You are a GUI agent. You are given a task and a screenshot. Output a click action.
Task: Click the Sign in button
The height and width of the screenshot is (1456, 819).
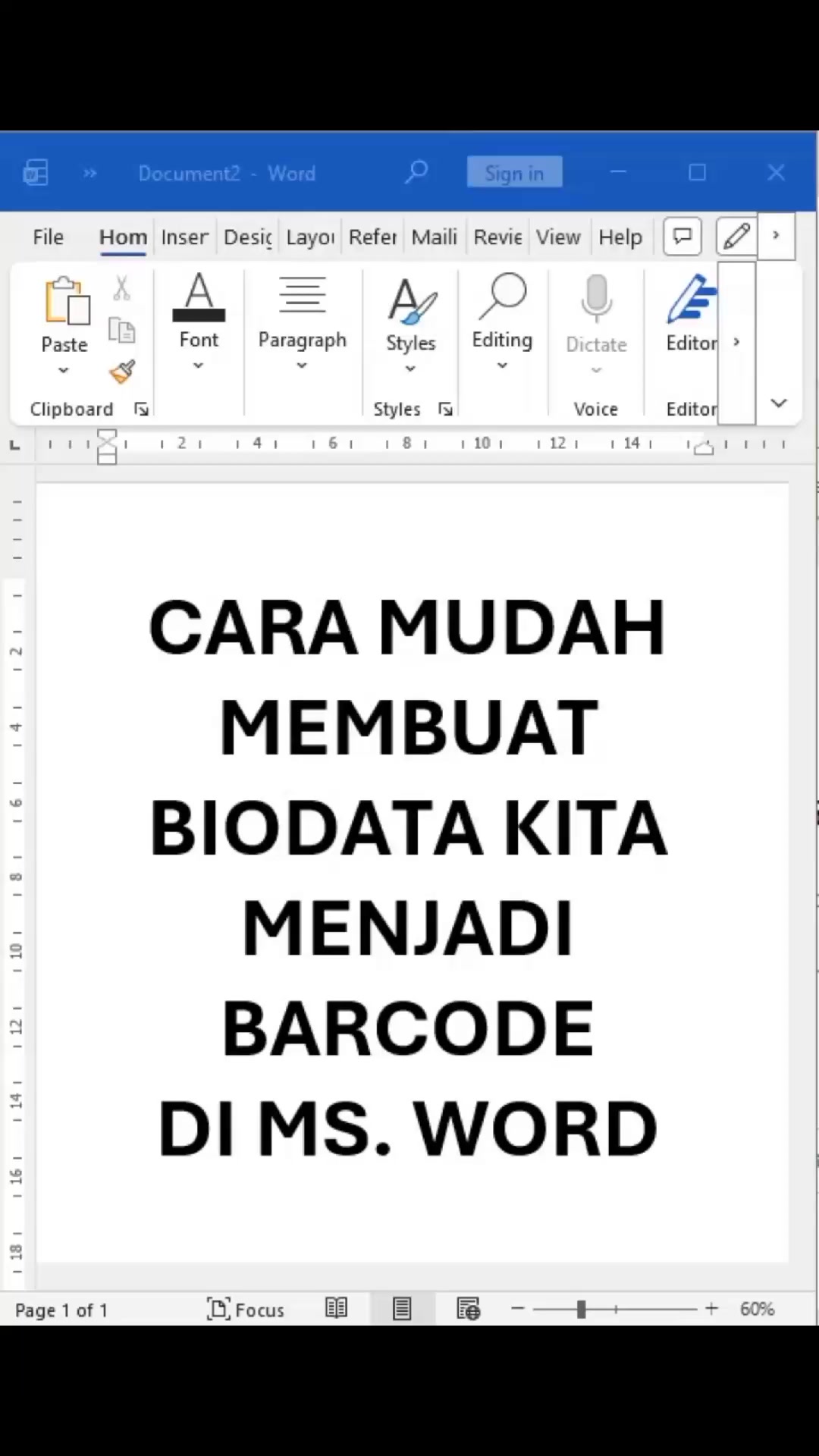click(514, 173)
